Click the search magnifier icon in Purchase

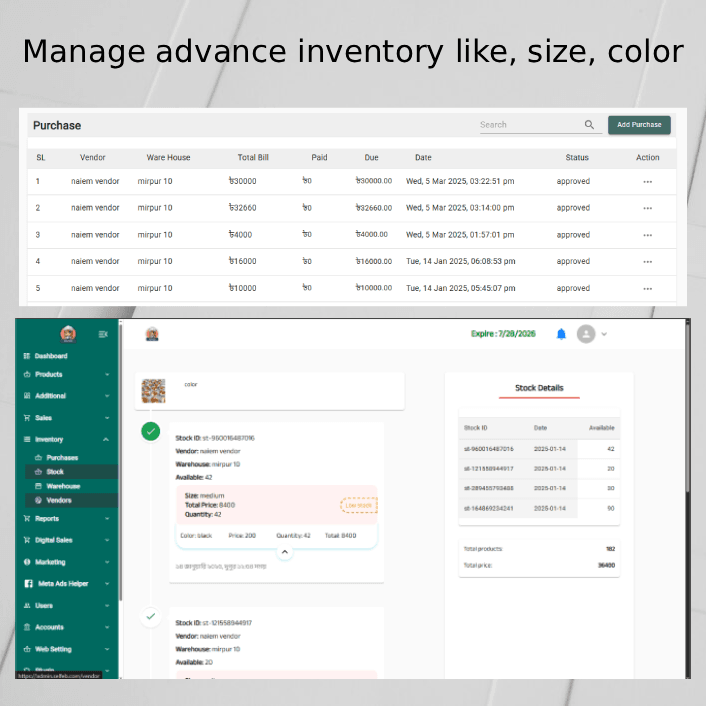point(589,125)
